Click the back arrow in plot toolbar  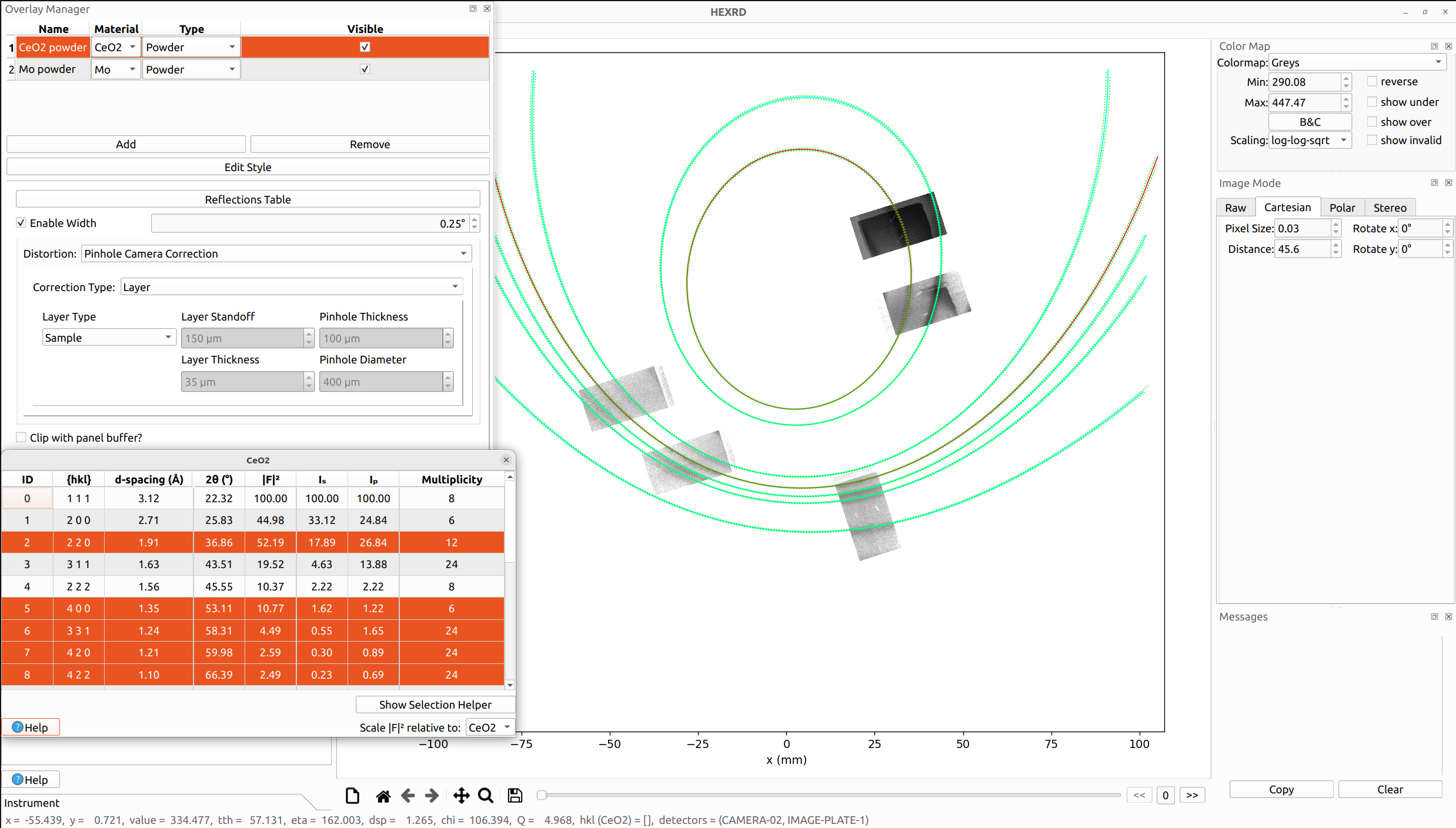[408, 796]
